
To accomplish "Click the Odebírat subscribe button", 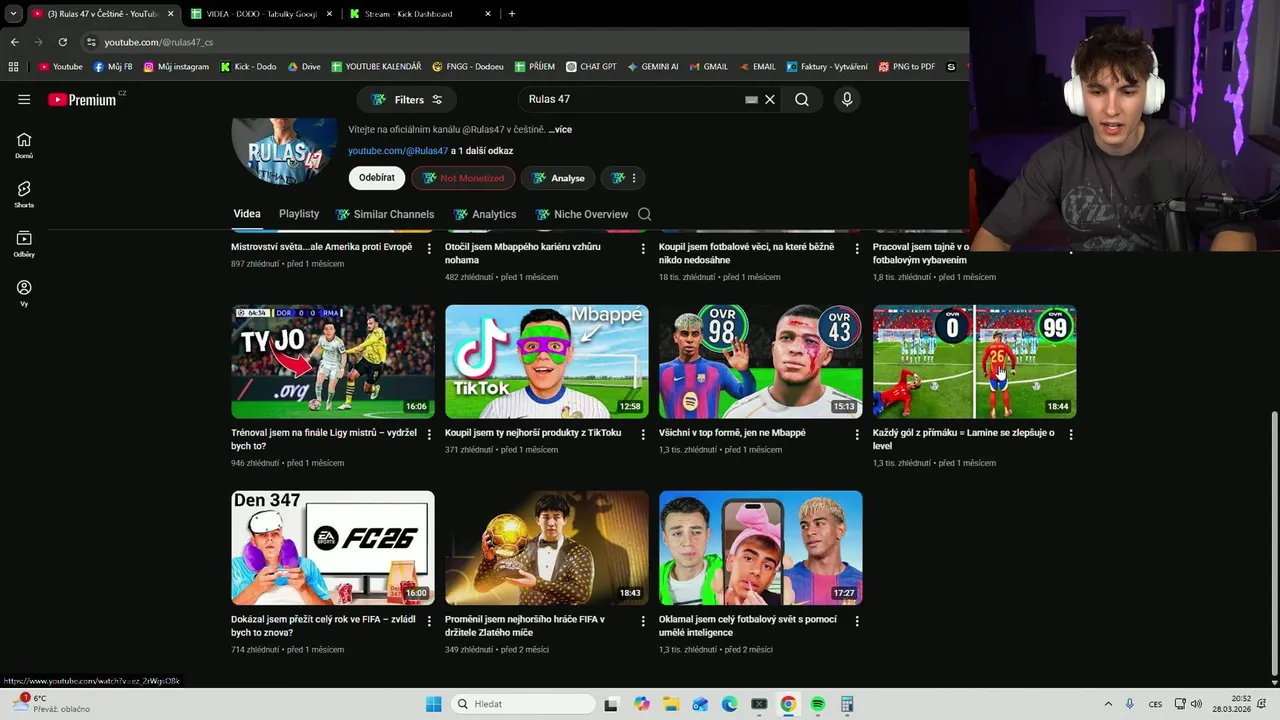I will coord(377,178).
